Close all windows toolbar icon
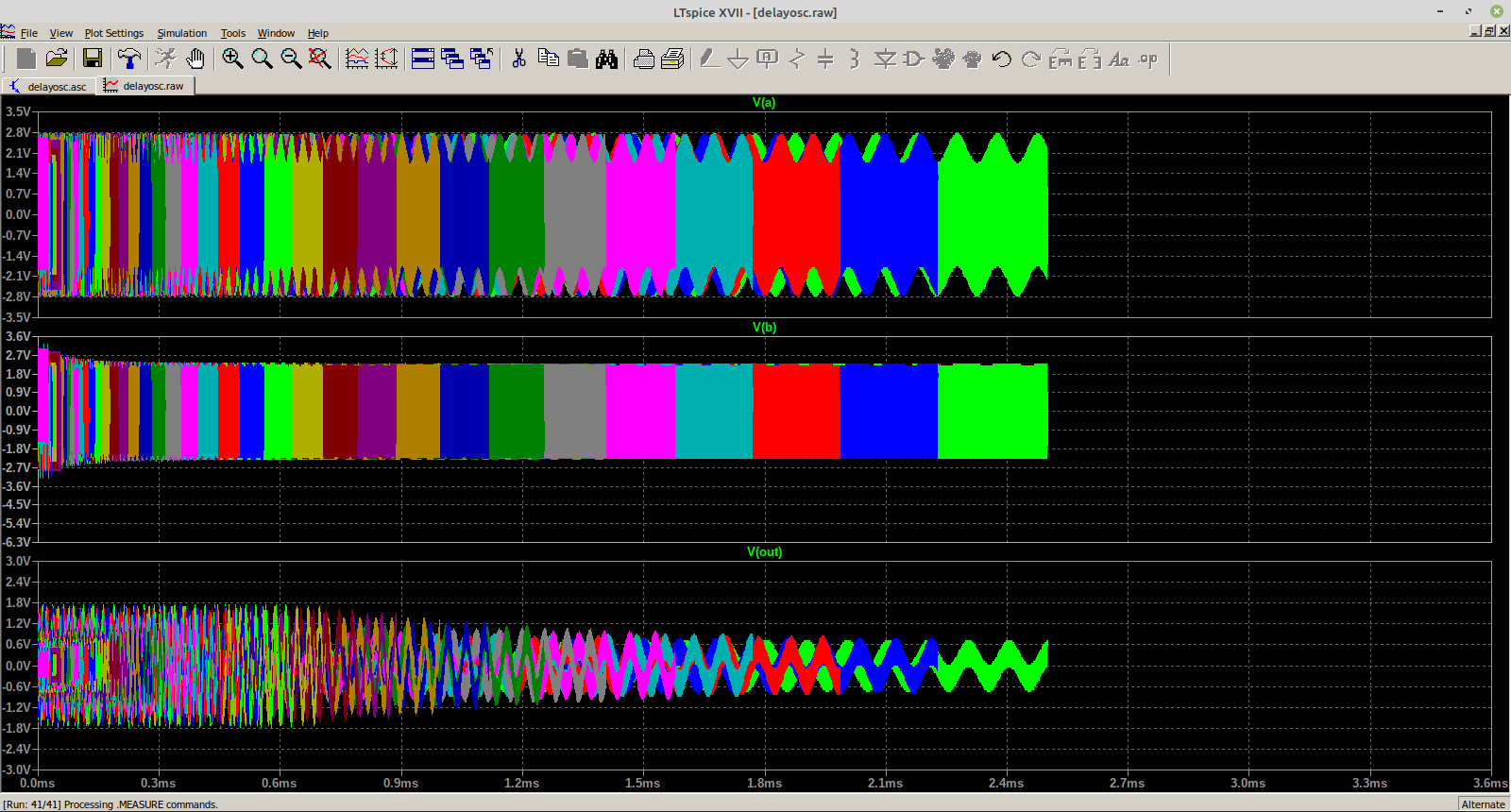The height and width of the screenshot is (812, 1511). 482,59
